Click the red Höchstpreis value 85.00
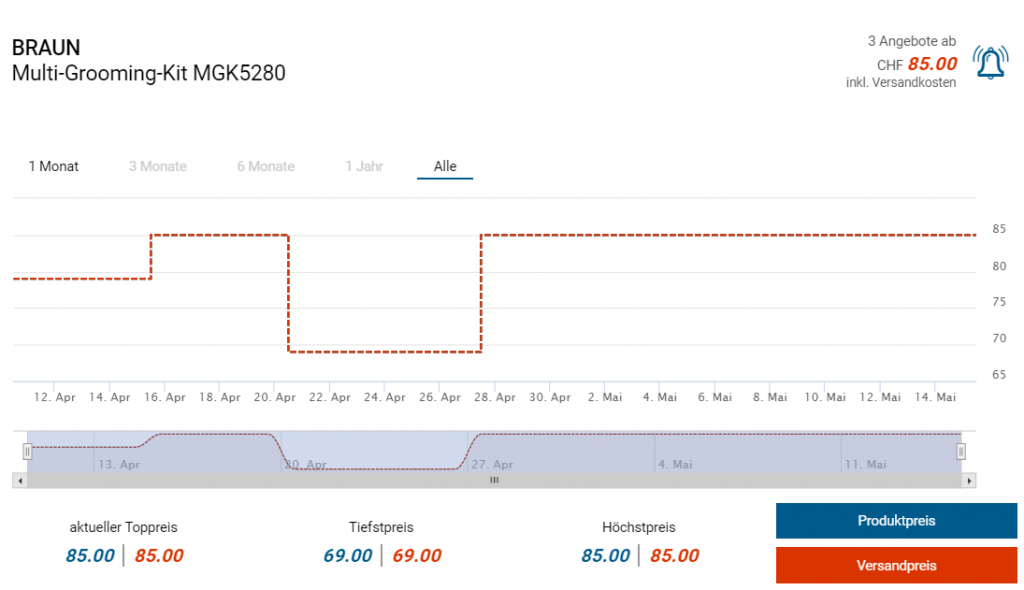 (x=674, y=556)
